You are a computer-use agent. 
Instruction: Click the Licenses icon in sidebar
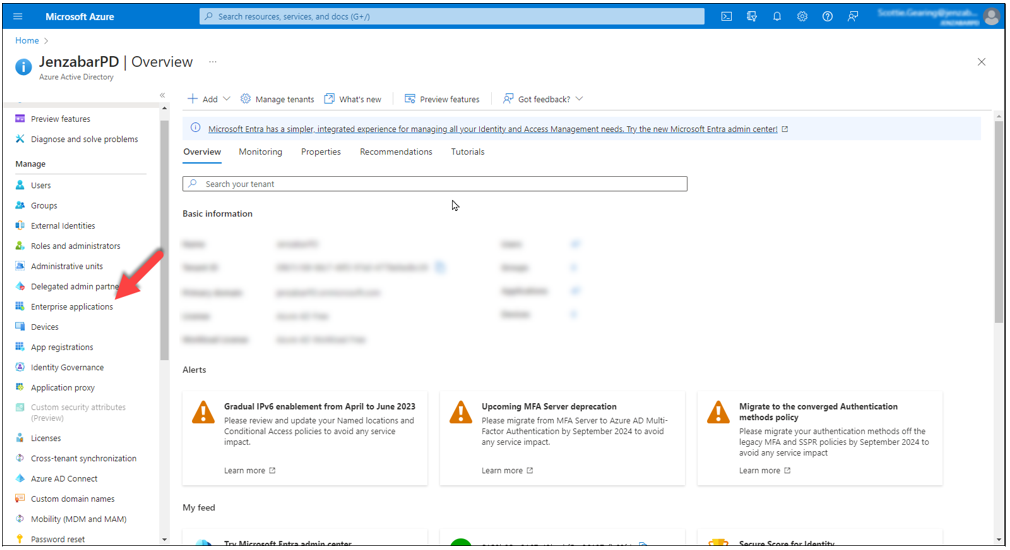point(20,438)
